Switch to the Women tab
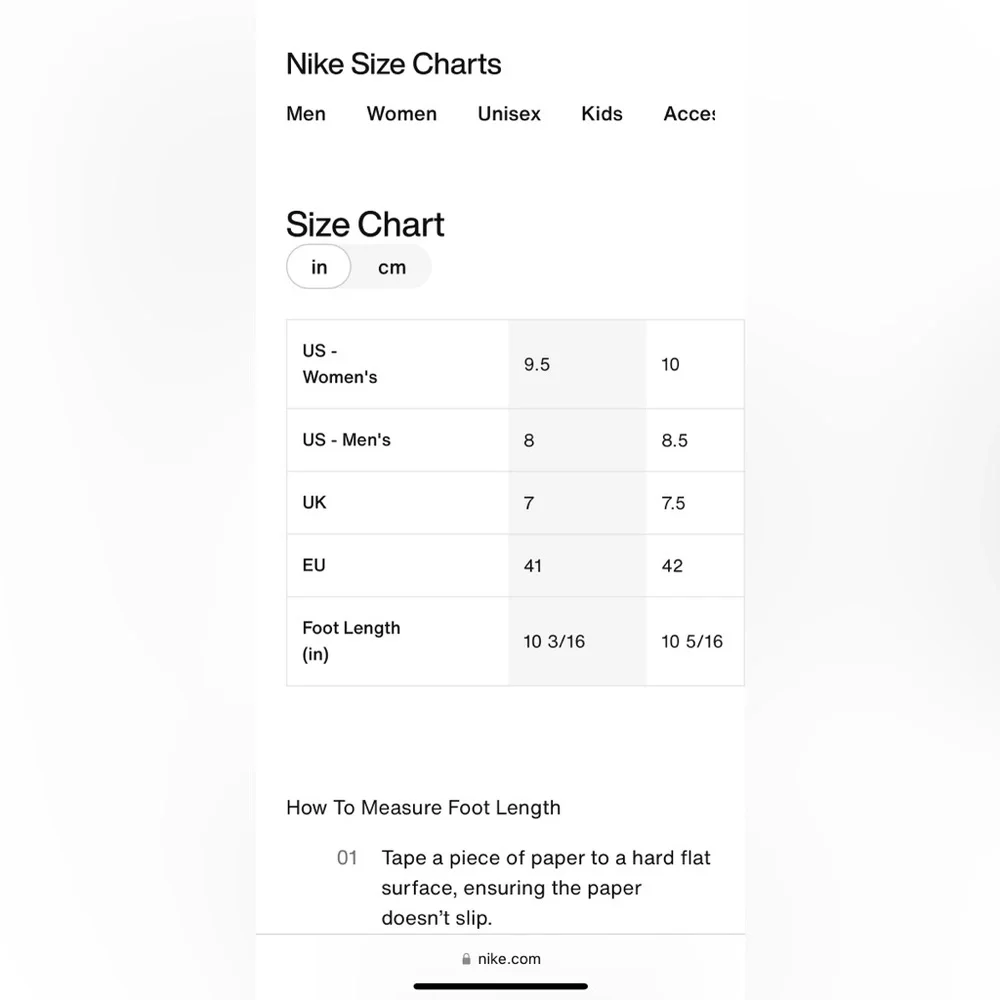This screenshot has height=1000, width=1000. click(401, 114)
